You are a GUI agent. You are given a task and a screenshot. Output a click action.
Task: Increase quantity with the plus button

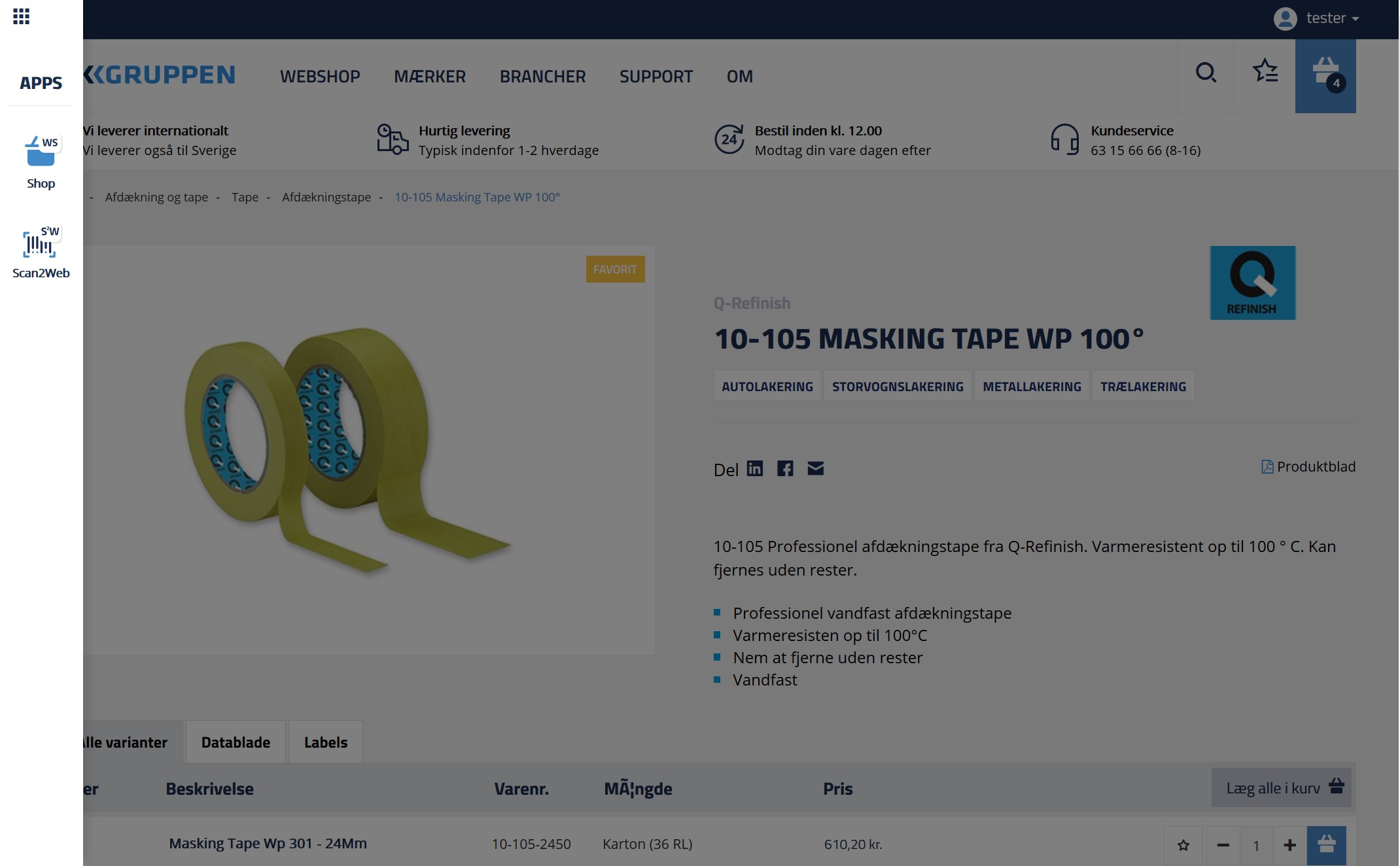click(1289, 845)
